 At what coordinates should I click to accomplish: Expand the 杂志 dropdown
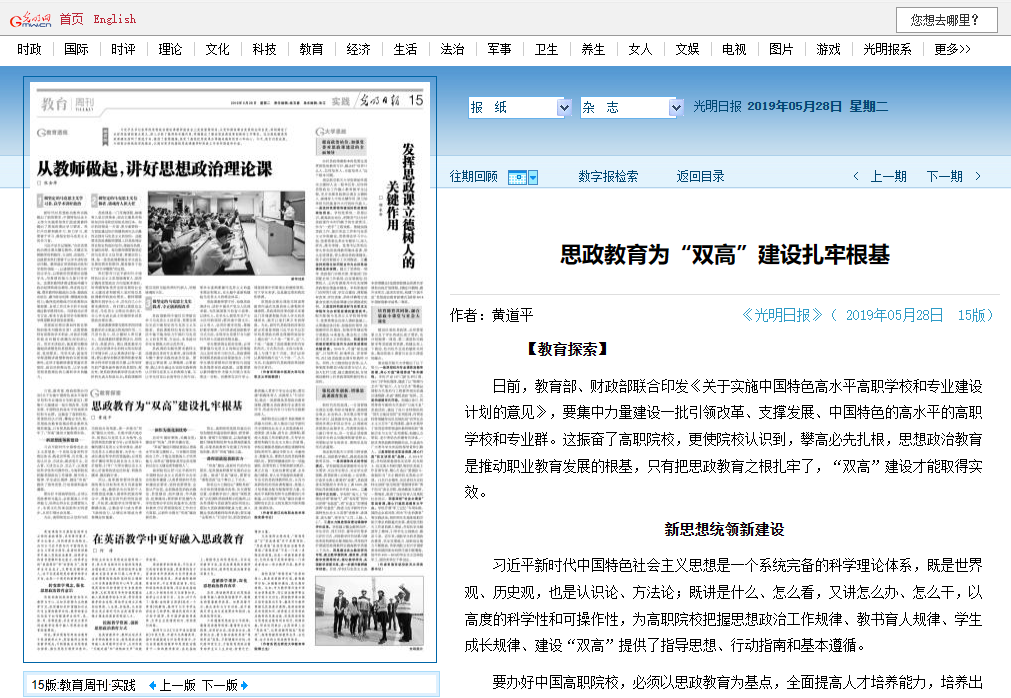(675, 107)
